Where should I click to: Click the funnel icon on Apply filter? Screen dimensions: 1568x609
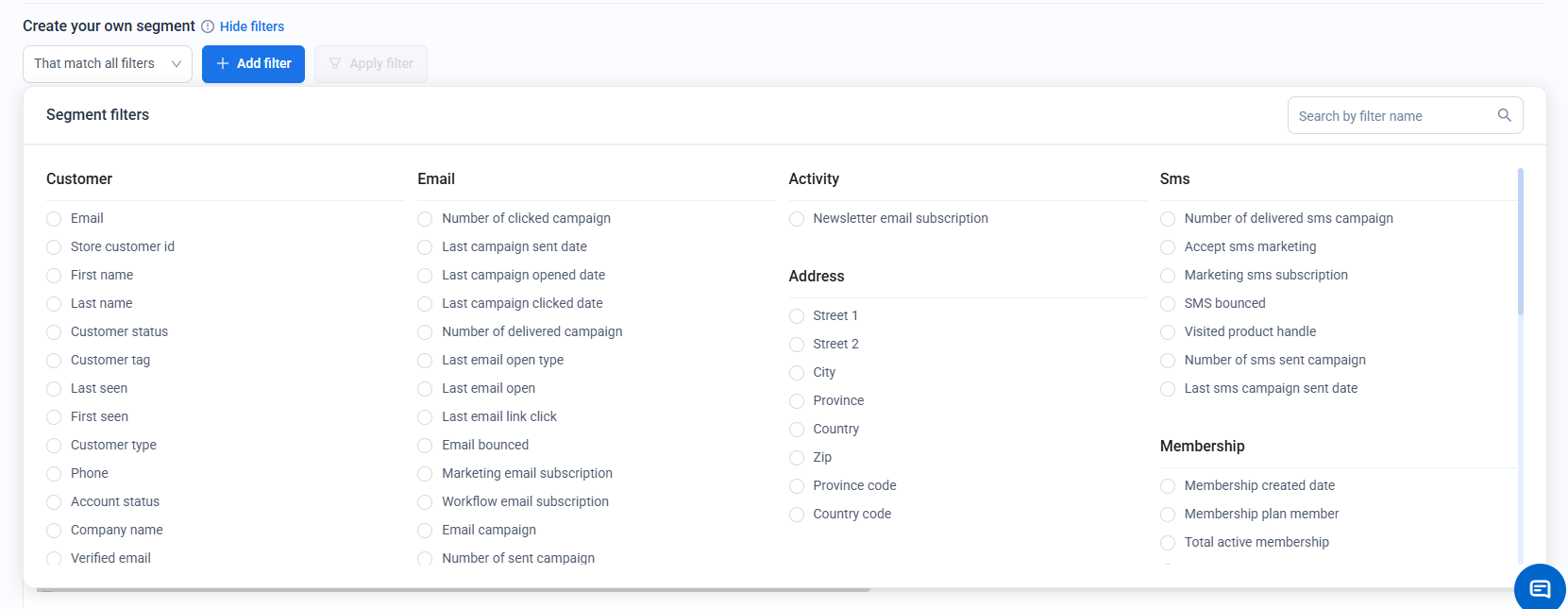tap(335, 63)
